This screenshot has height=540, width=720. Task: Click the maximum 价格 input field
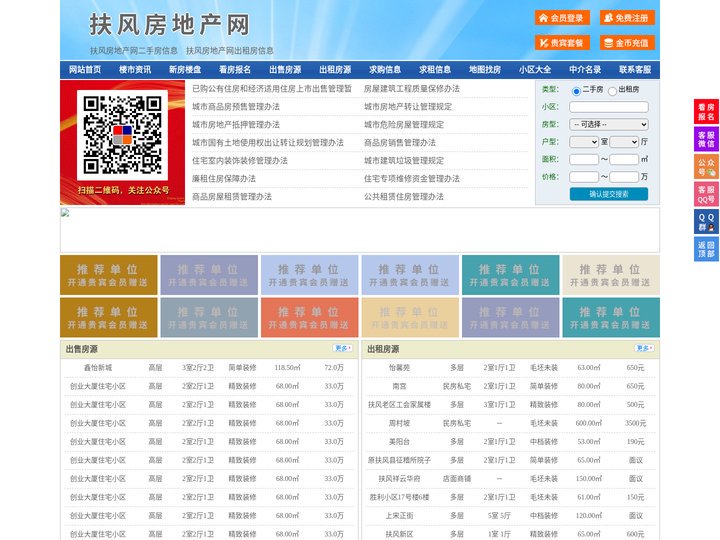[624, 177]
